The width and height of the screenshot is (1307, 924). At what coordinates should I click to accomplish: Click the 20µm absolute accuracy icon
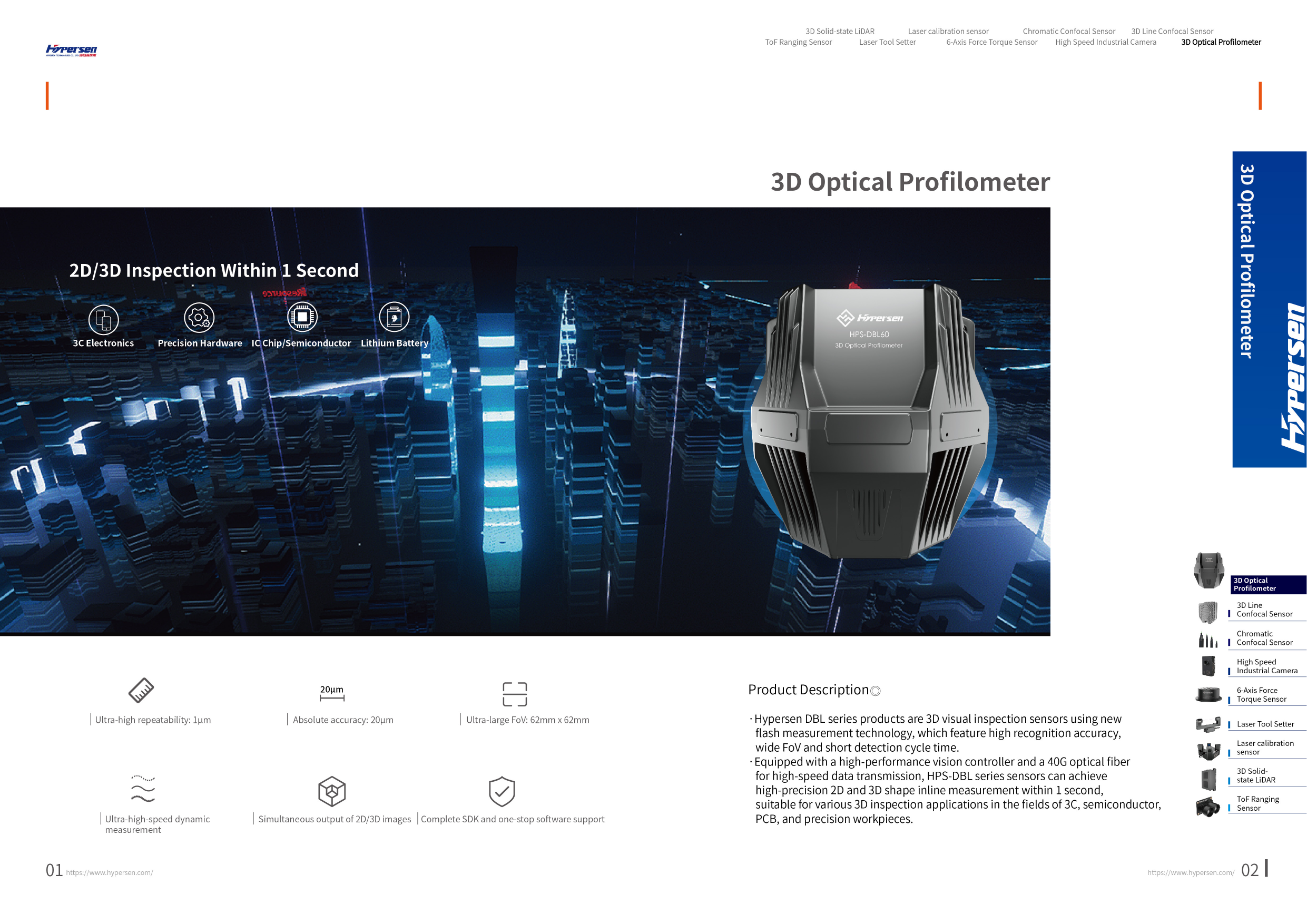tap(332, 692)
